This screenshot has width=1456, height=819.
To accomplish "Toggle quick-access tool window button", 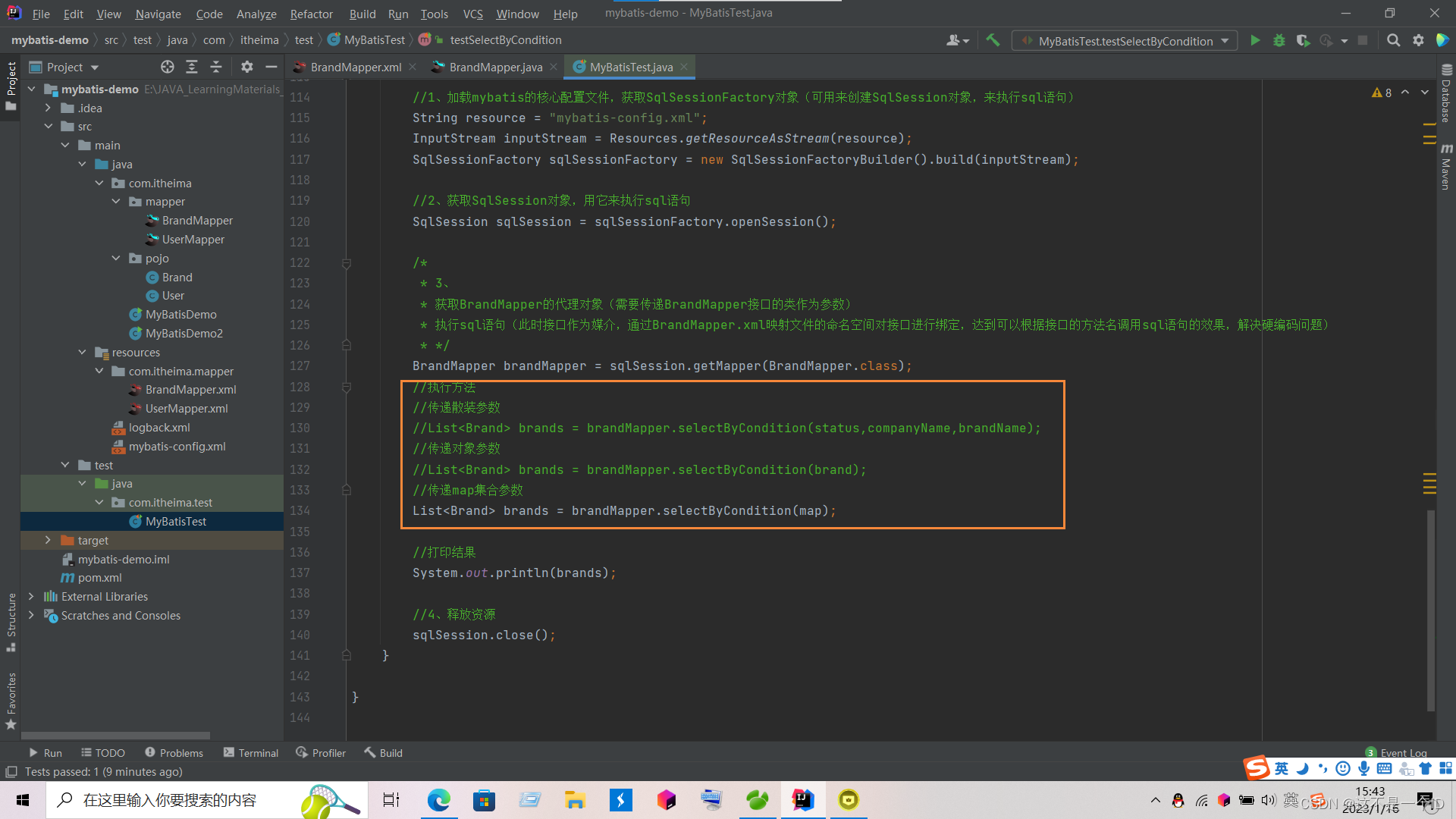I will point(11,772).
